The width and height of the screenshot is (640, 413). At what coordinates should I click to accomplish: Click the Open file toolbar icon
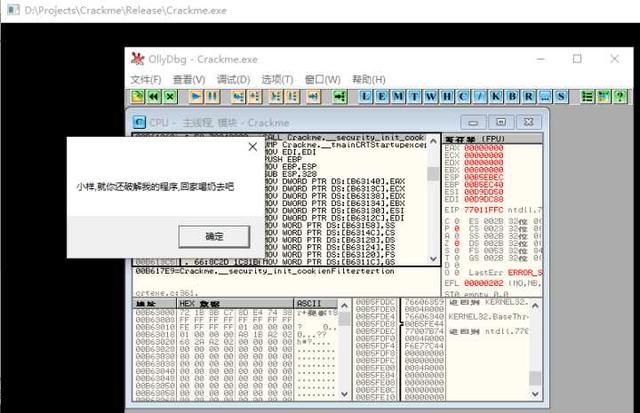(139, 96)
